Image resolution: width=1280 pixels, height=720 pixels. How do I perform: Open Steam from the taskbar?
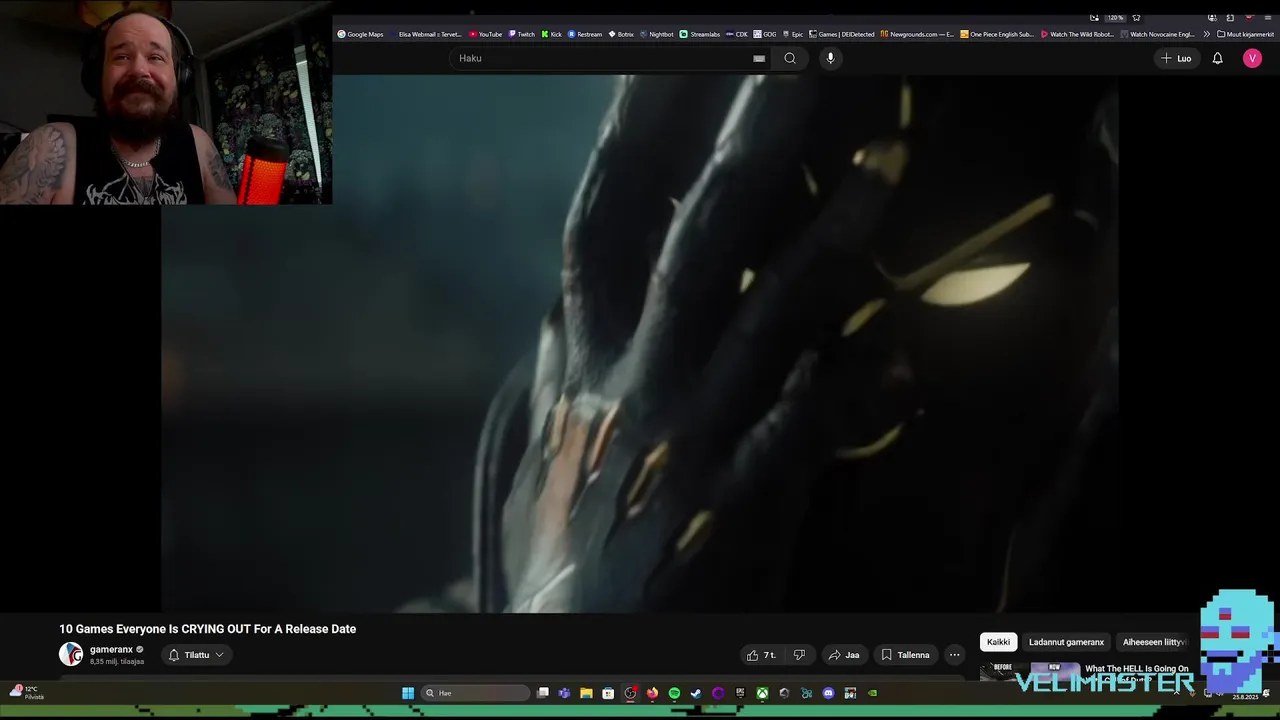pyautogui.click(x=696, y=693)
